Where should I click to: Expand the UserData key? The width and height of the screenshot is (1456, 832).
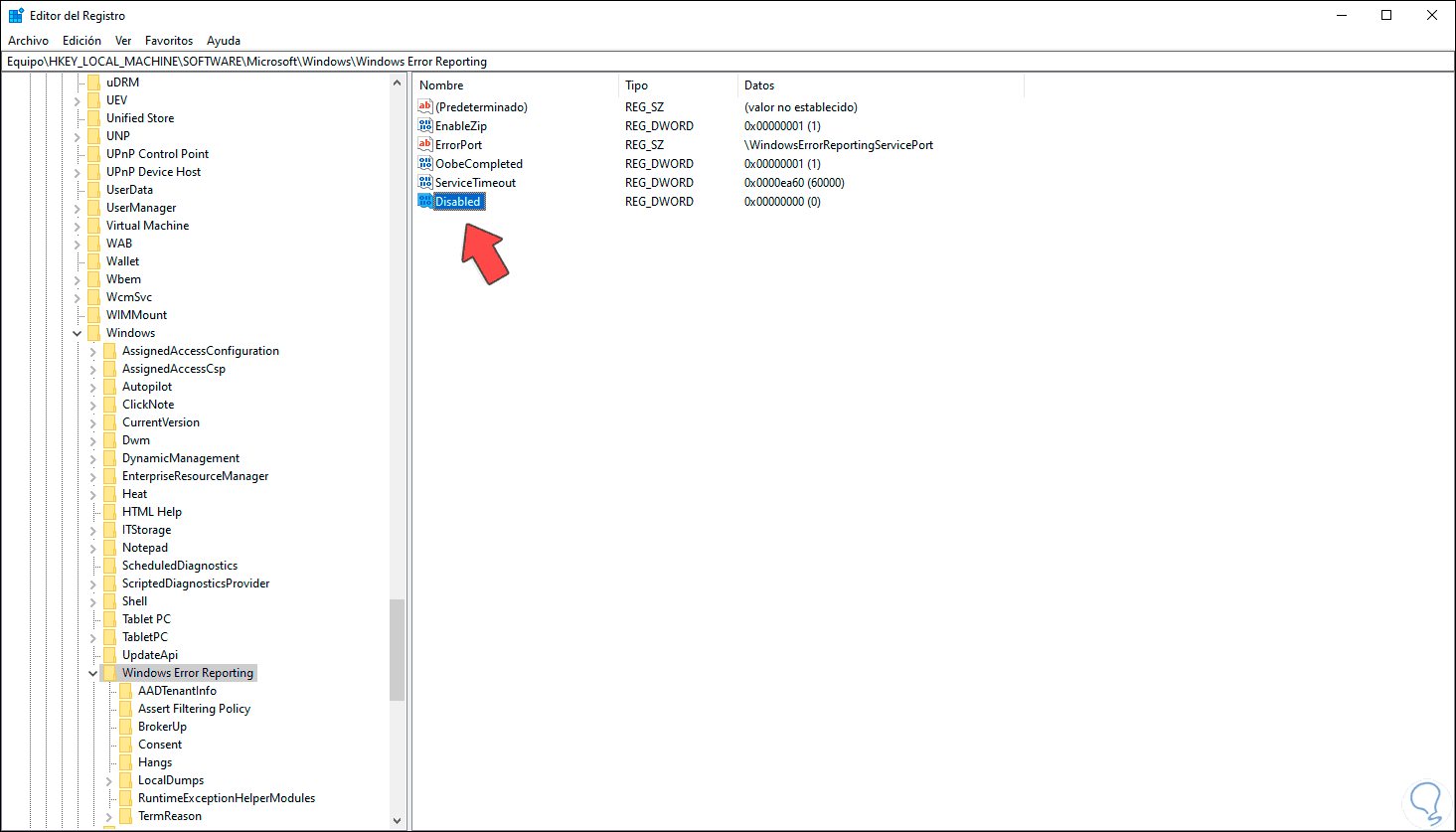tap(77, 189)
